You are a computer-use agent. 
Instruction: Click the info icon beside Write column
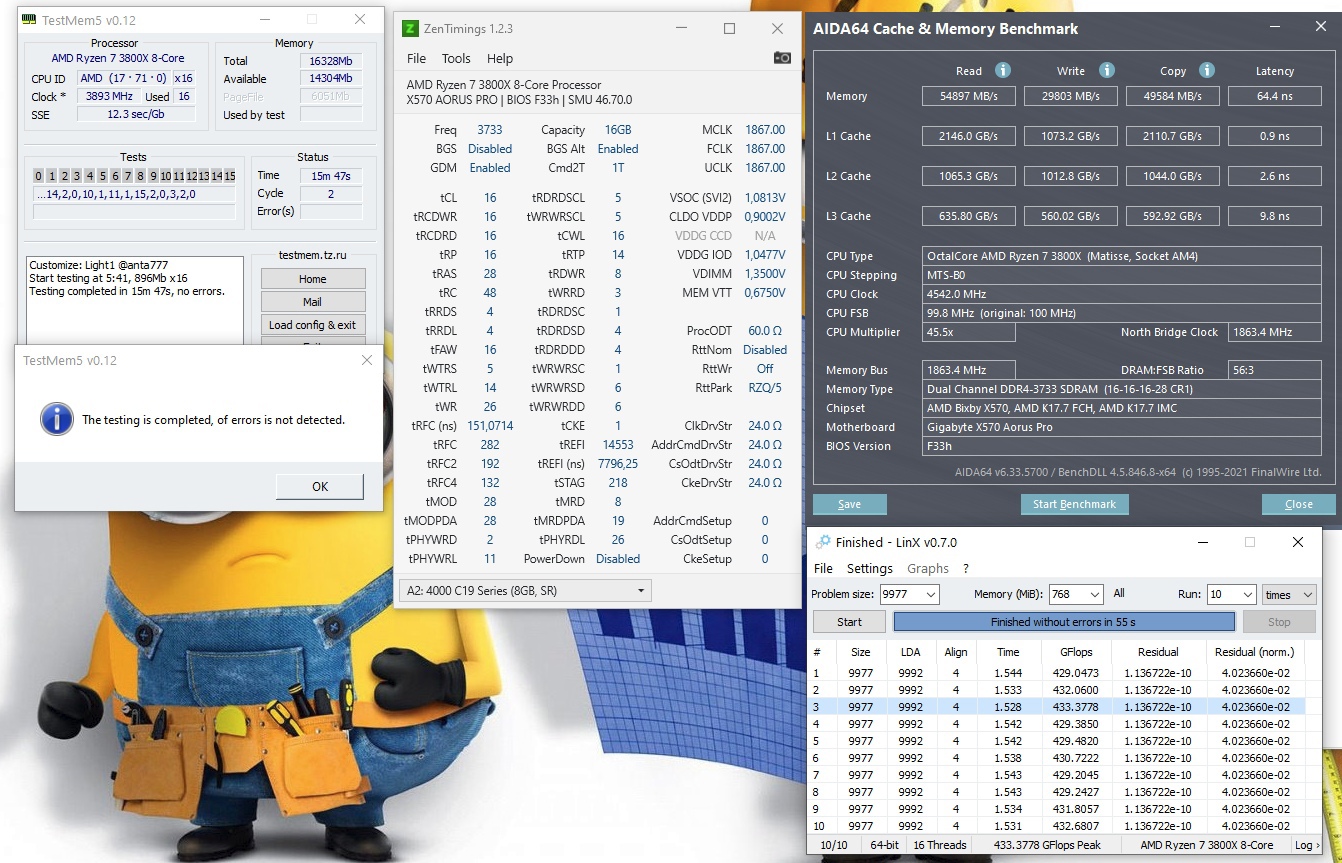pyautogui.click(x=1107, y=70)
